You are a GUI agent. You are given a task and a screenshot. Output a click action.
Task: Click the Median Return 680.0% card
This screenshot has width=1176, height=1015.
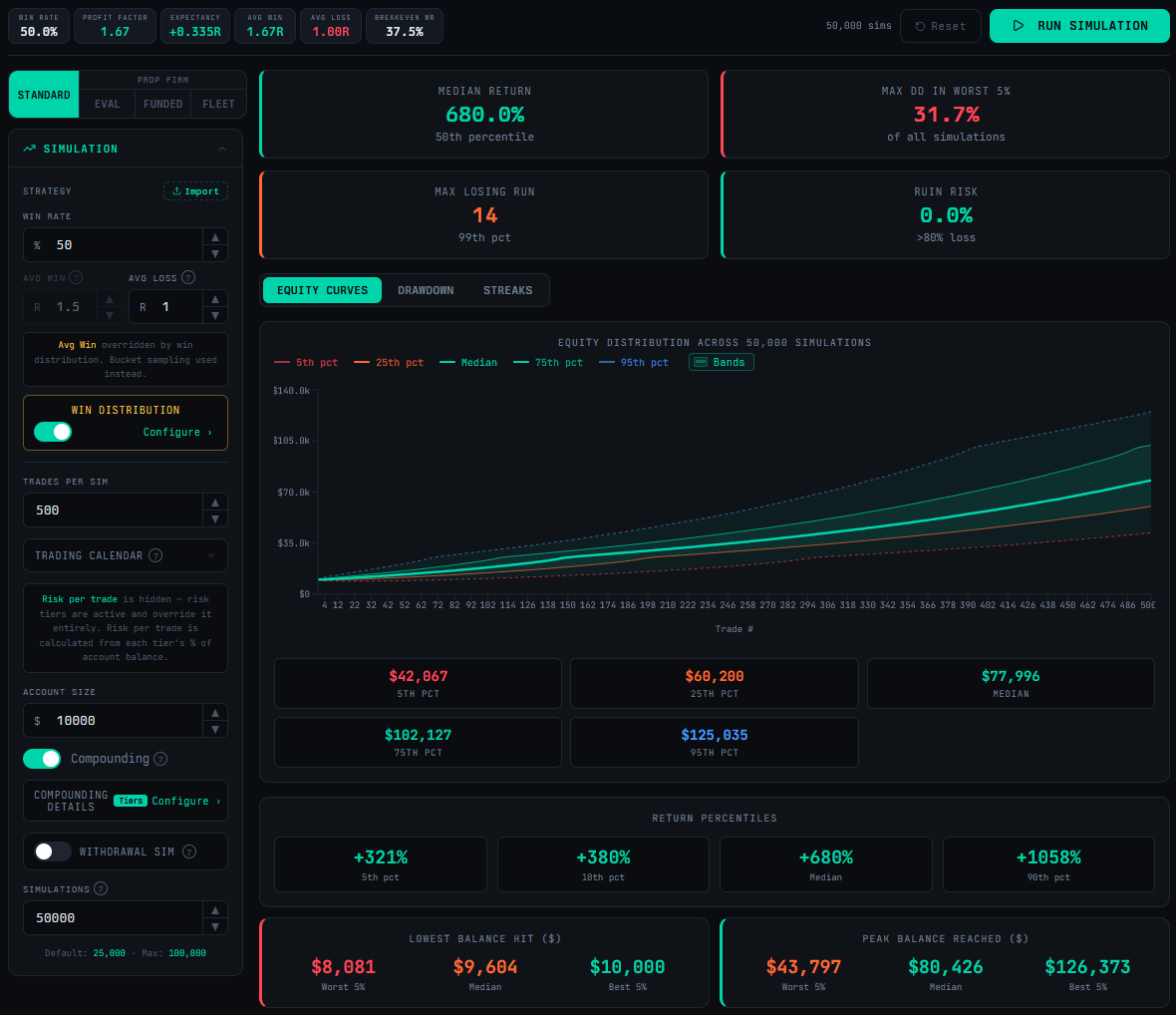coord(483,114)
